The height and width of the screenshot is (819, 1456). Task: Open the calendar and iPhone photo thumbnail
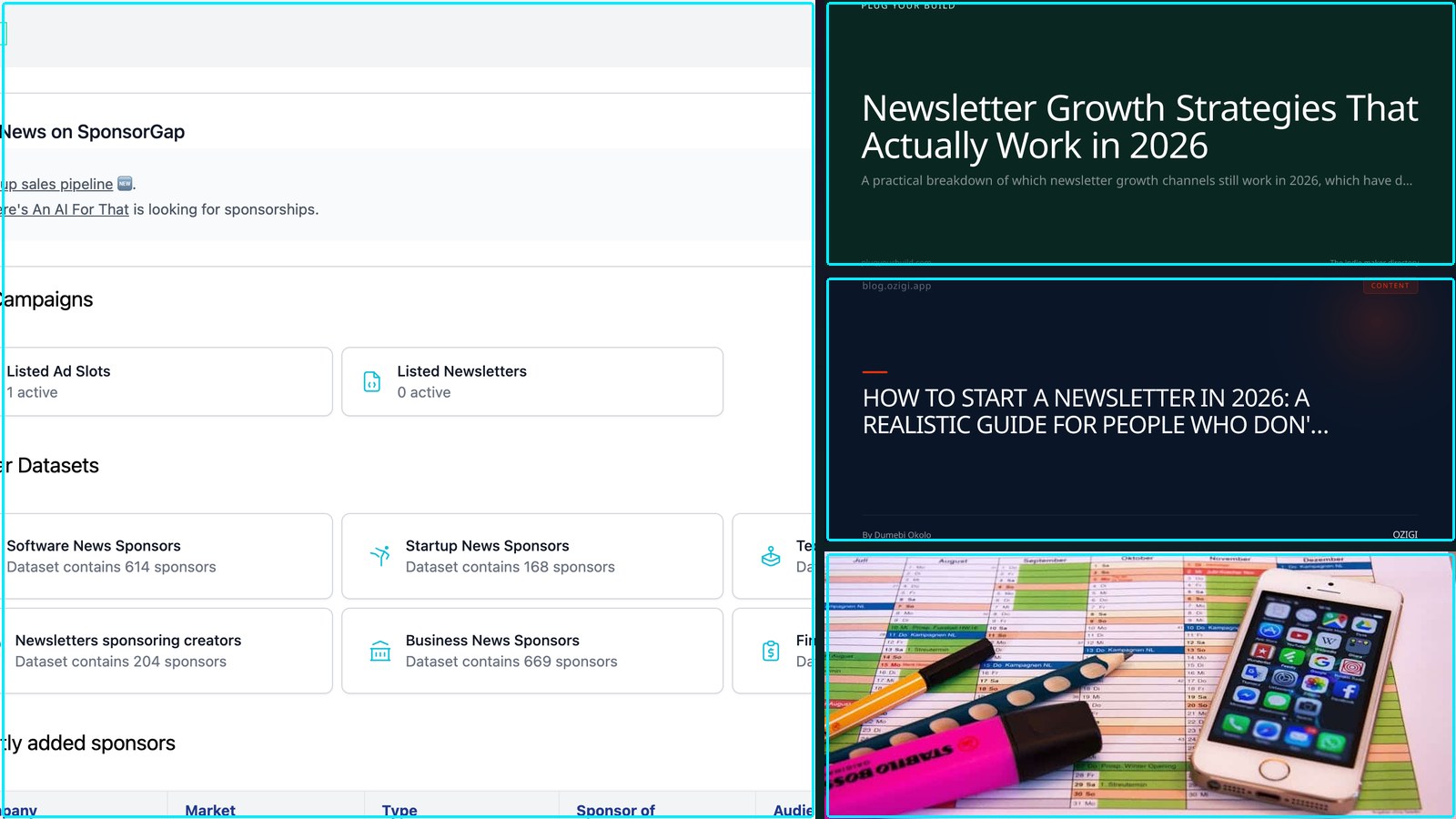click(x=1140, y=685)
